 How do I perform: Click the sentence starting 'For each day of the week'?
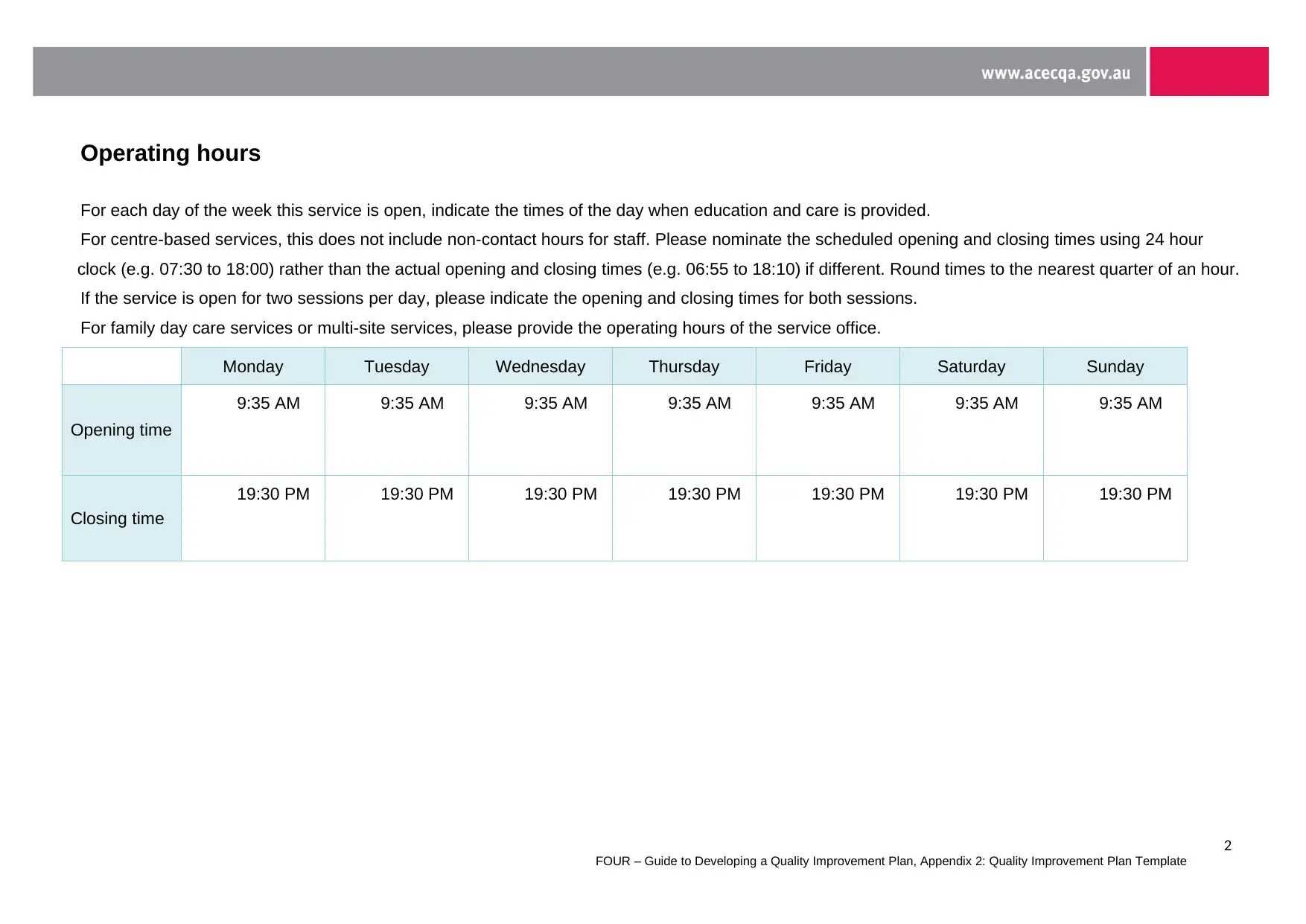[506, 210]
